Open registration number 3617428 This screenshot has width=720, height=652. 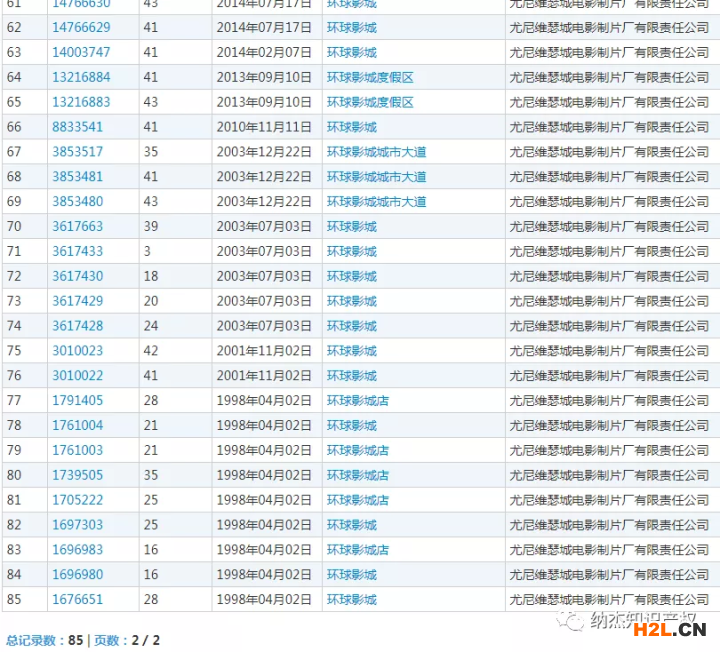(77, 326)
